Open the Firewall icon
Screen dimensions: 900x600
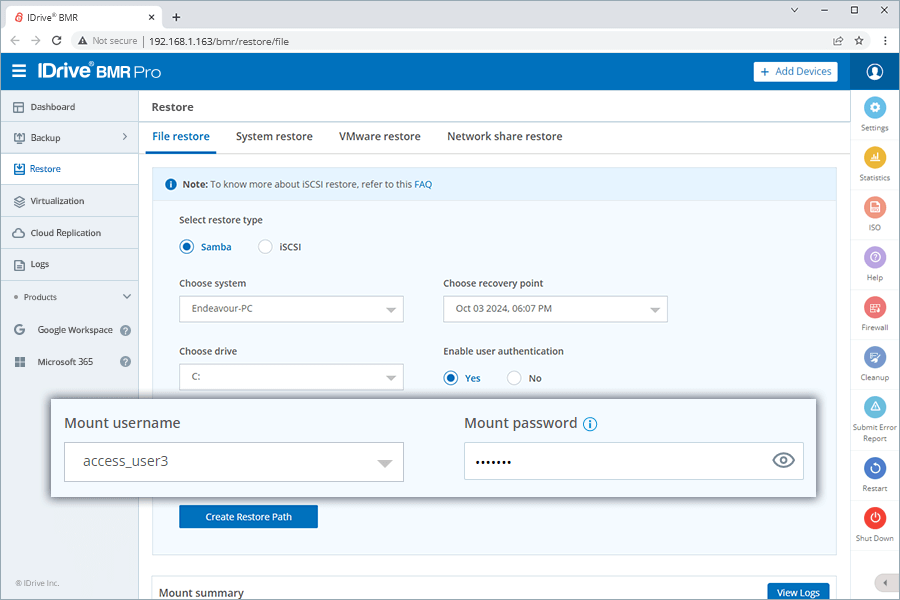(874, 308)
